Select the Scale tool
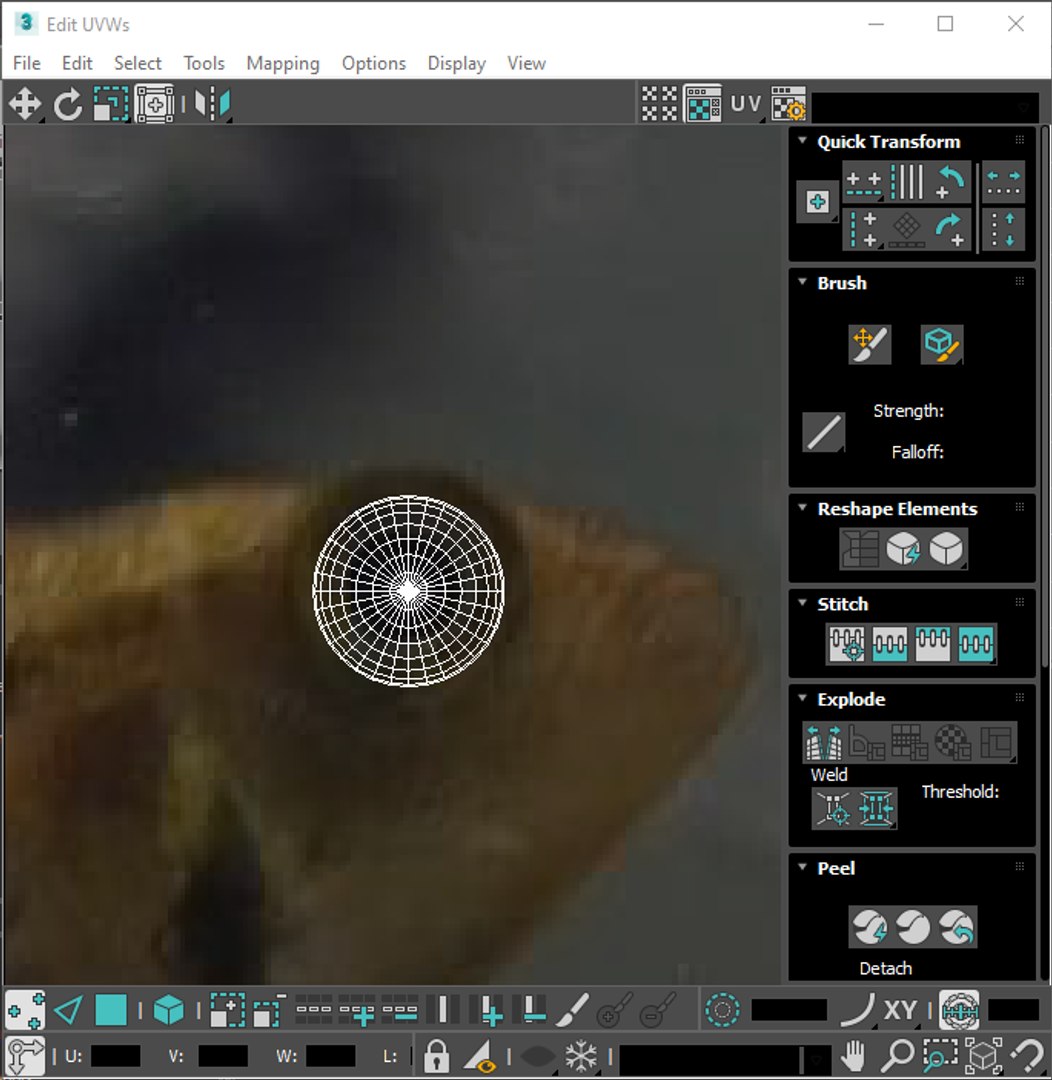 click(x=111, y=105)
